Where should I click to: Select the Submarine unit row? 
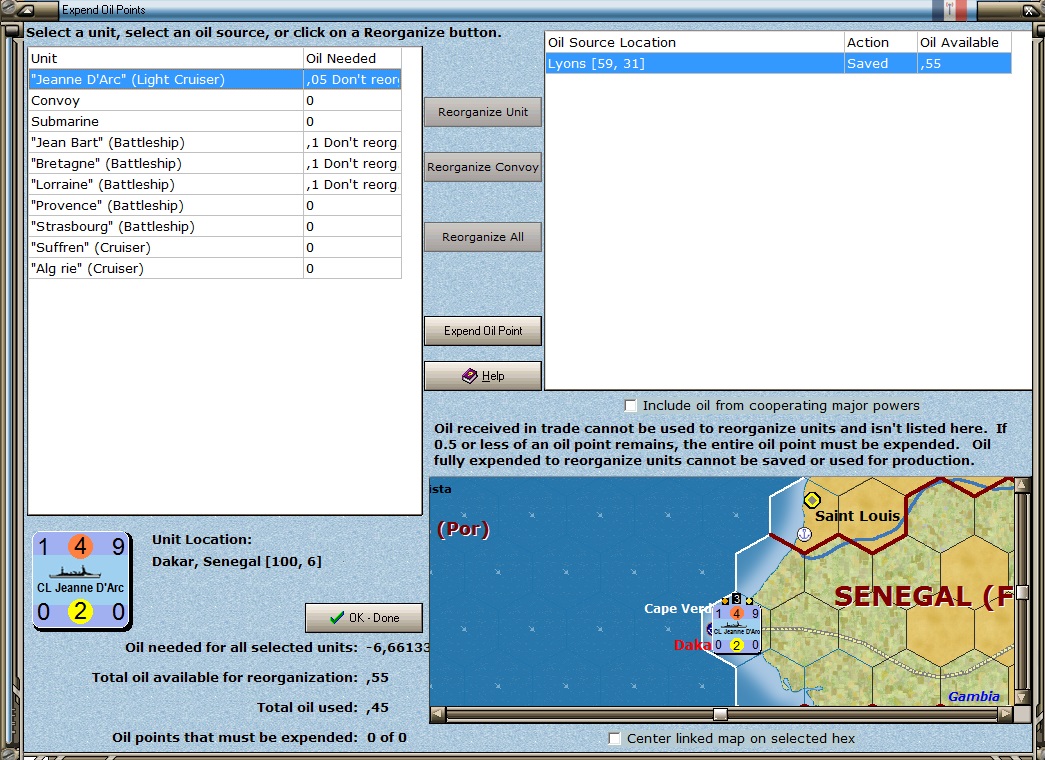point(215,121)
